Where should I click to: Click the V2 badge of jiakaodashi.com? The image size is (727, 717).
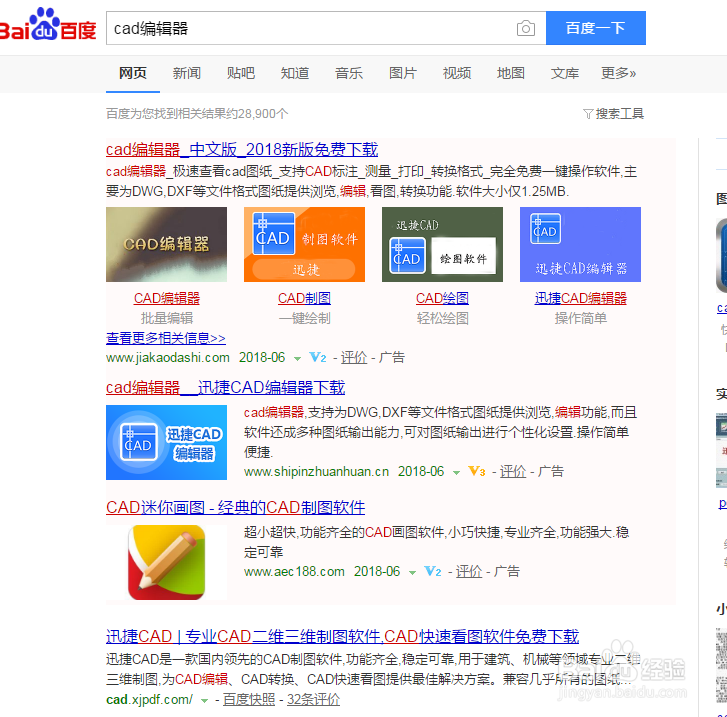pyautogui.click(x=318, y=357)
